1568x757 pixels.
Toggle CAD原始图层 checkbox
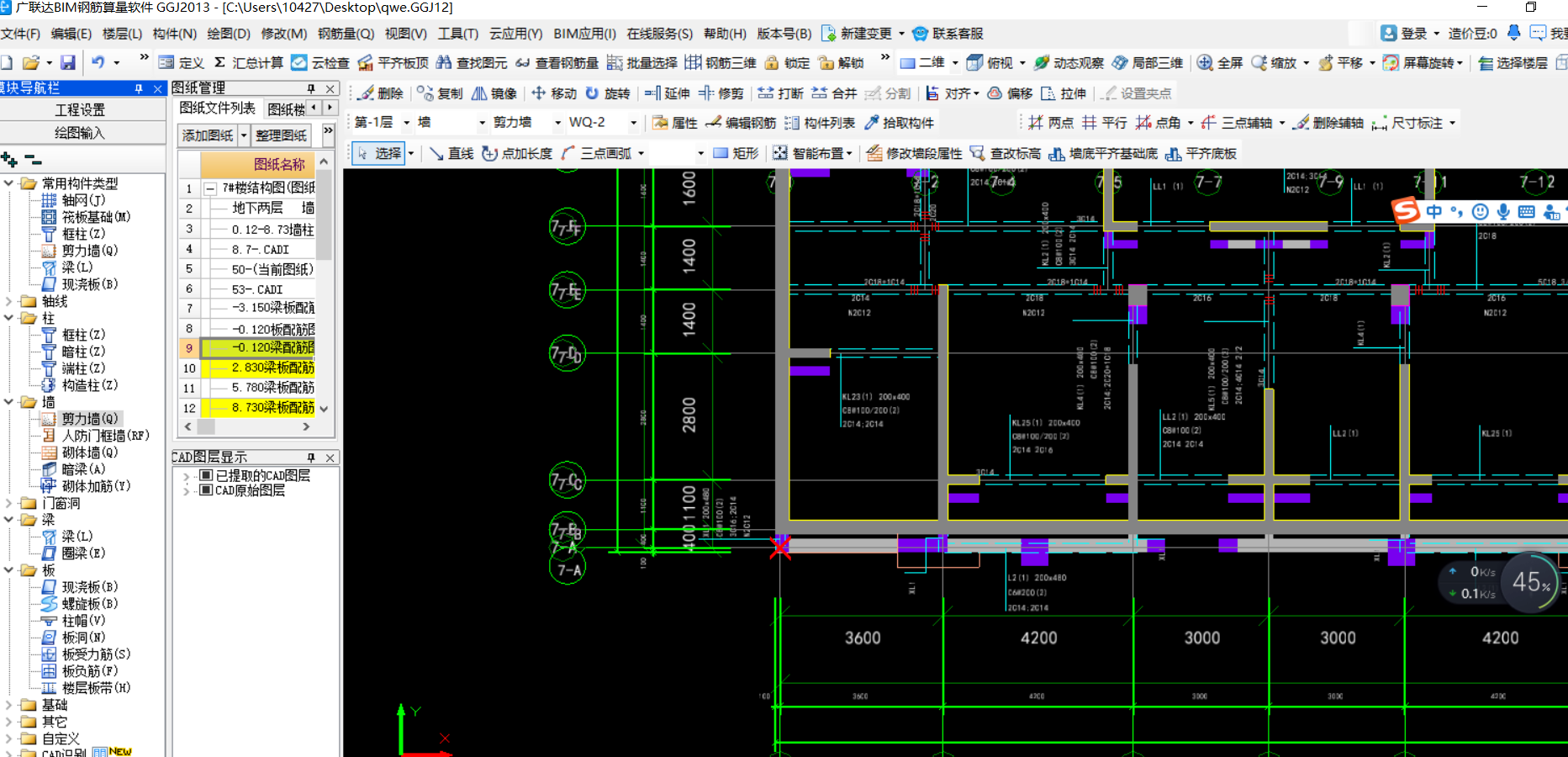(x=205, y=490)
